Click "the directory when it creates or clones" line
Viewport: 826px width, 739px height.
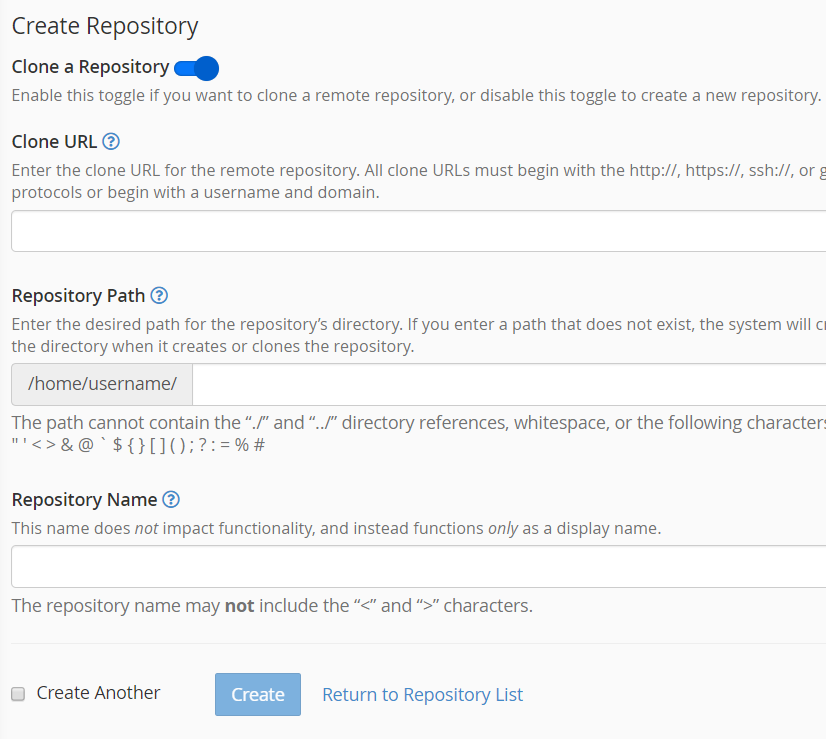click(213, 347)
